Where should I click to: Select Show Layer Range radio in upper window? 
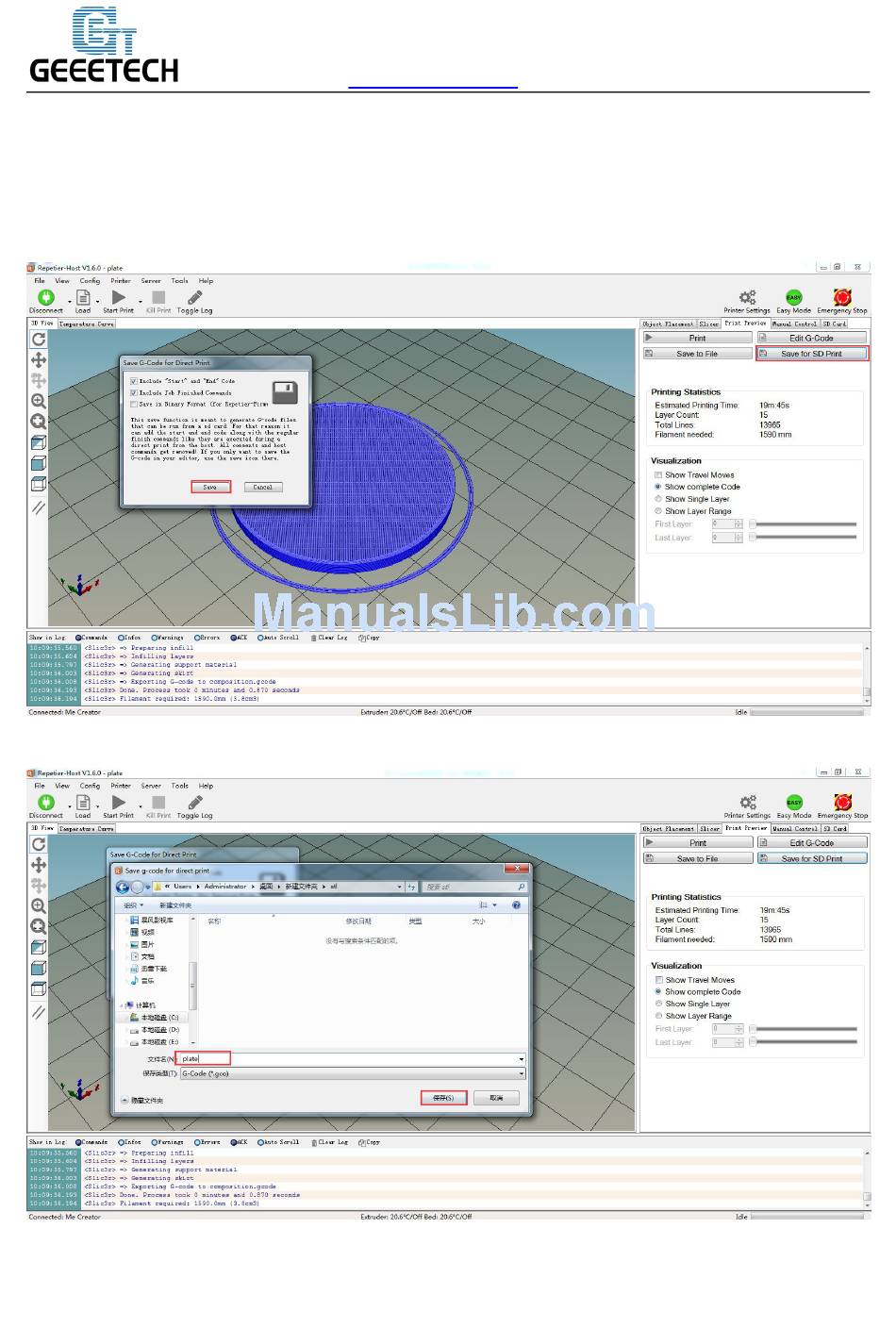pos(658,511)
